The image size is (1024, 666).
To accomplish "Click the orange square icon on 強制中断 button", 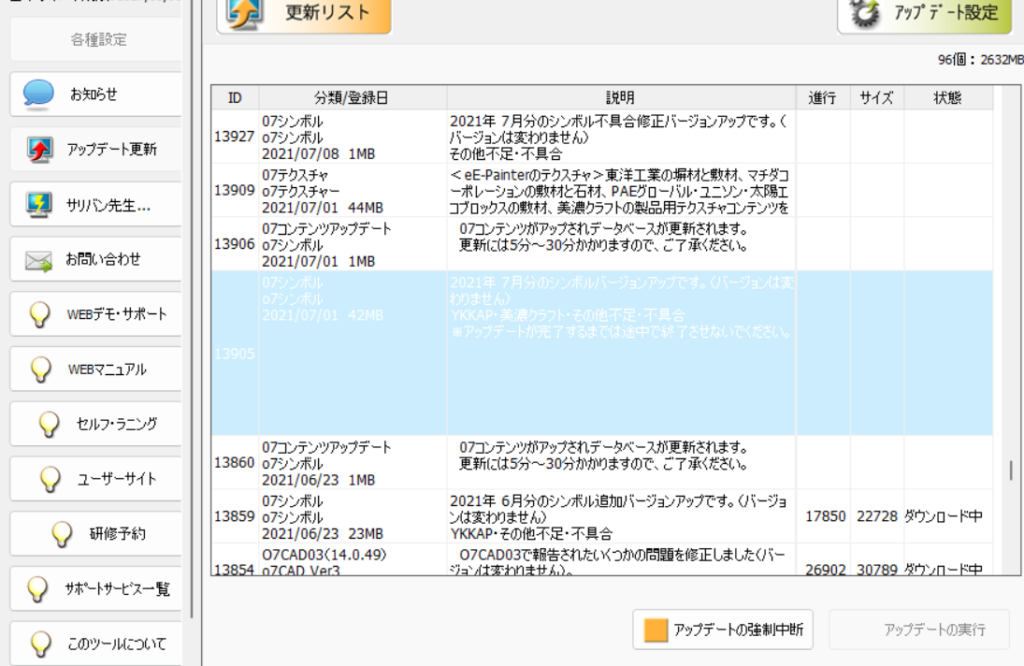I will 656,630.
